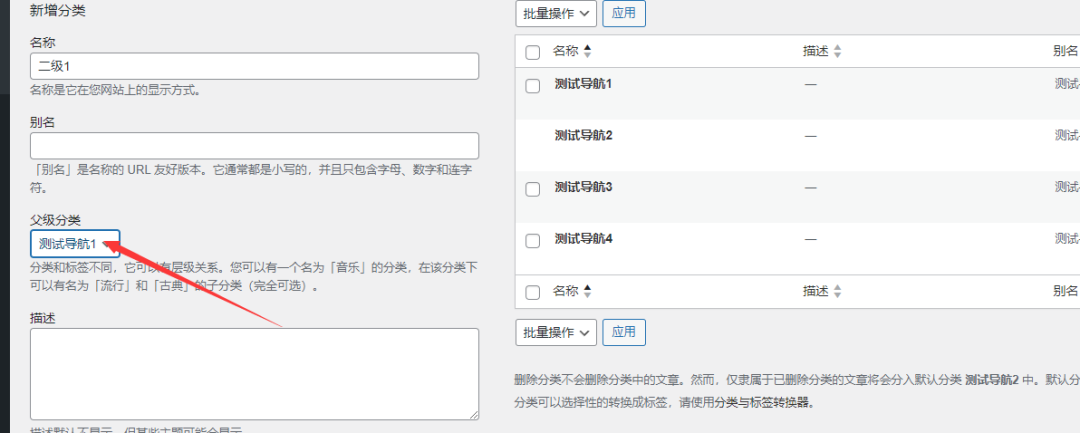Image resolution: width=1080 pixels, height=433 pixels.
Task: Open the 批量操作 dropdown above the table
Action: (556, 13)
